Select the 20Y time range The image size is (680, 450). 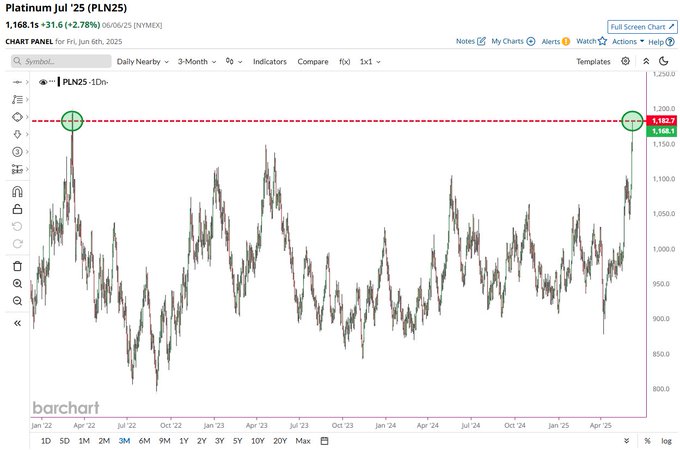point(280,441)
